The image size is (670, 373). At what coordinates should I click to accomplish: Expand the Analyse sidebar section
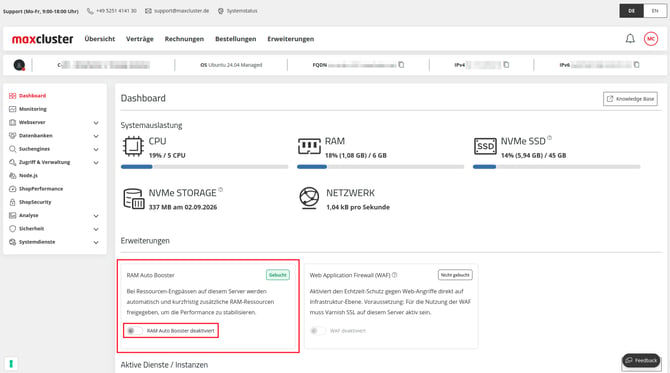[96, 216]
